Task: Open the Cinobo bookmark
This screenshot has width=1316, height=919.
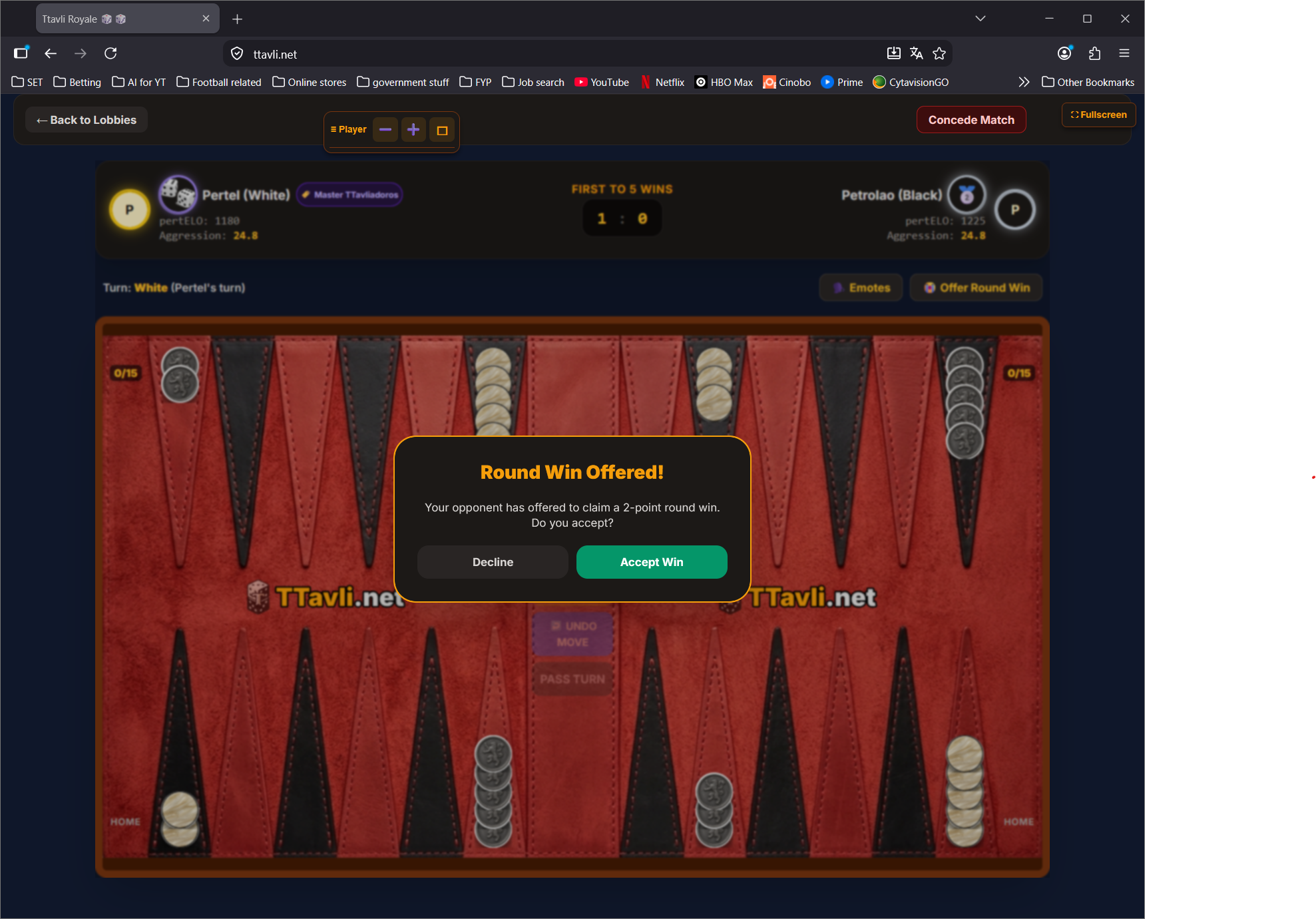Action: (x=787, y=82)
